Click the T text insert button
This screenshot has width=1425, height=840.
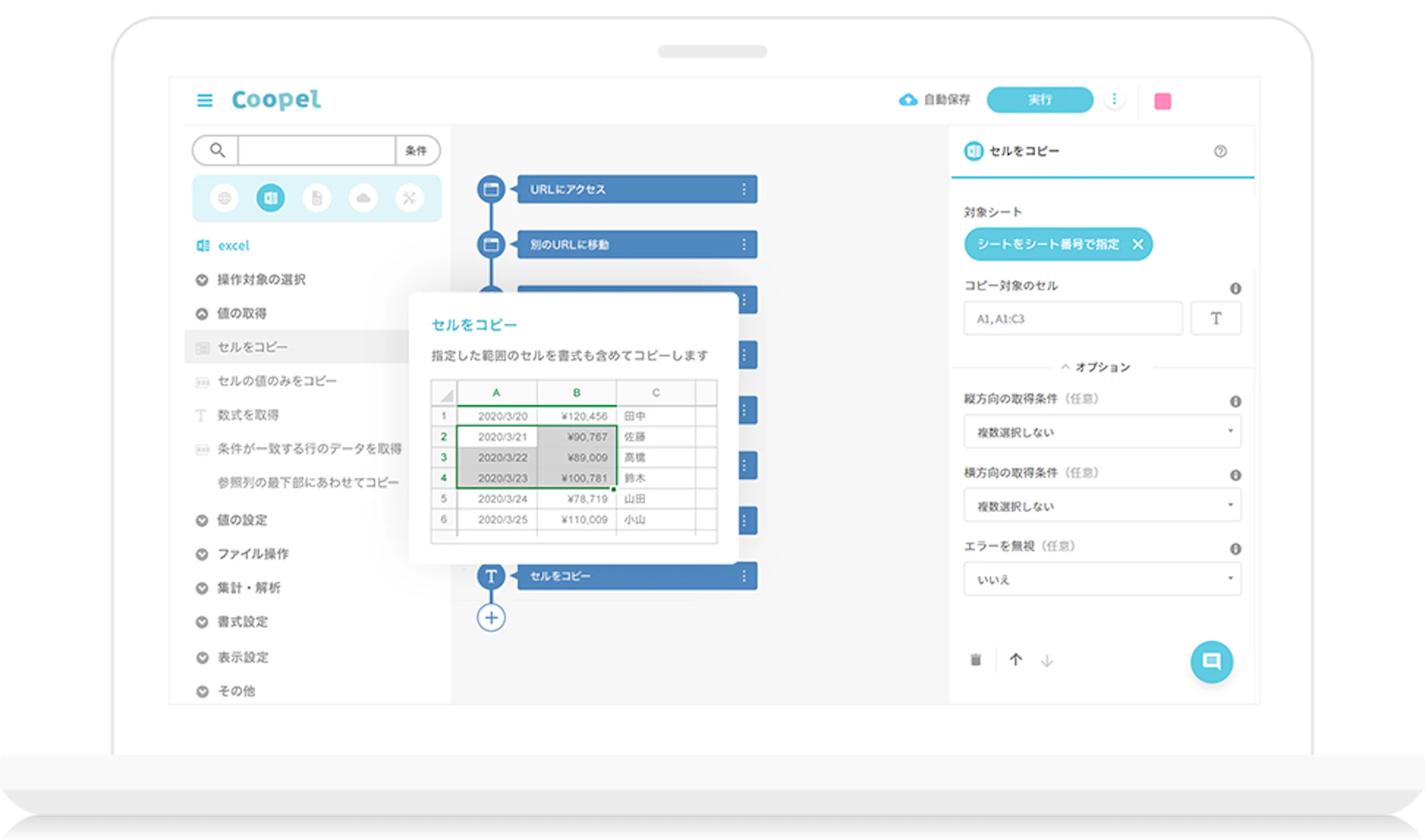point(1216,318)
